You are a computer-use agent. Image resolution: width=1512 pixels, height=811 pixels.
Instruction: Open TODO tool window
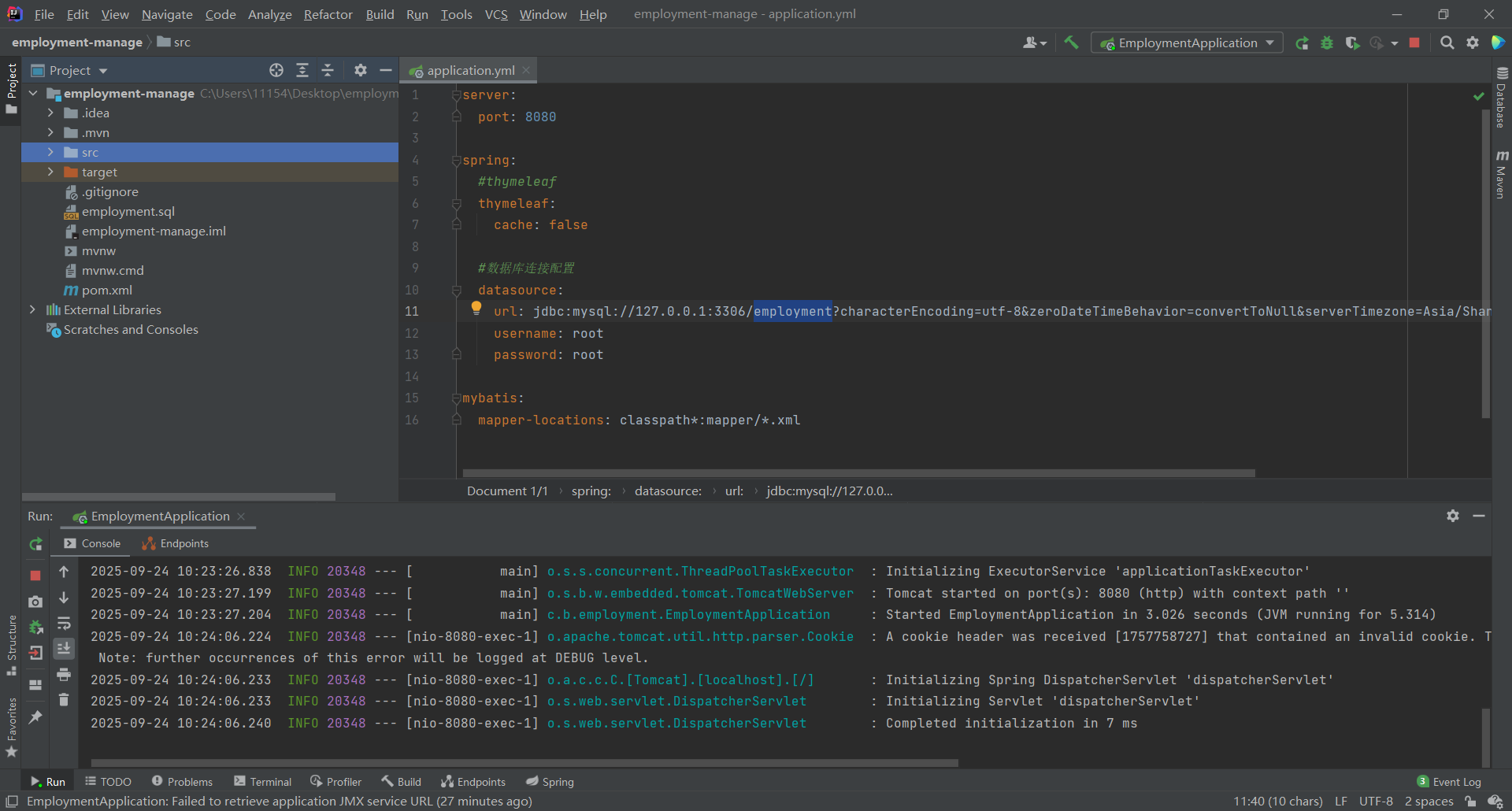tap(108, 781)
